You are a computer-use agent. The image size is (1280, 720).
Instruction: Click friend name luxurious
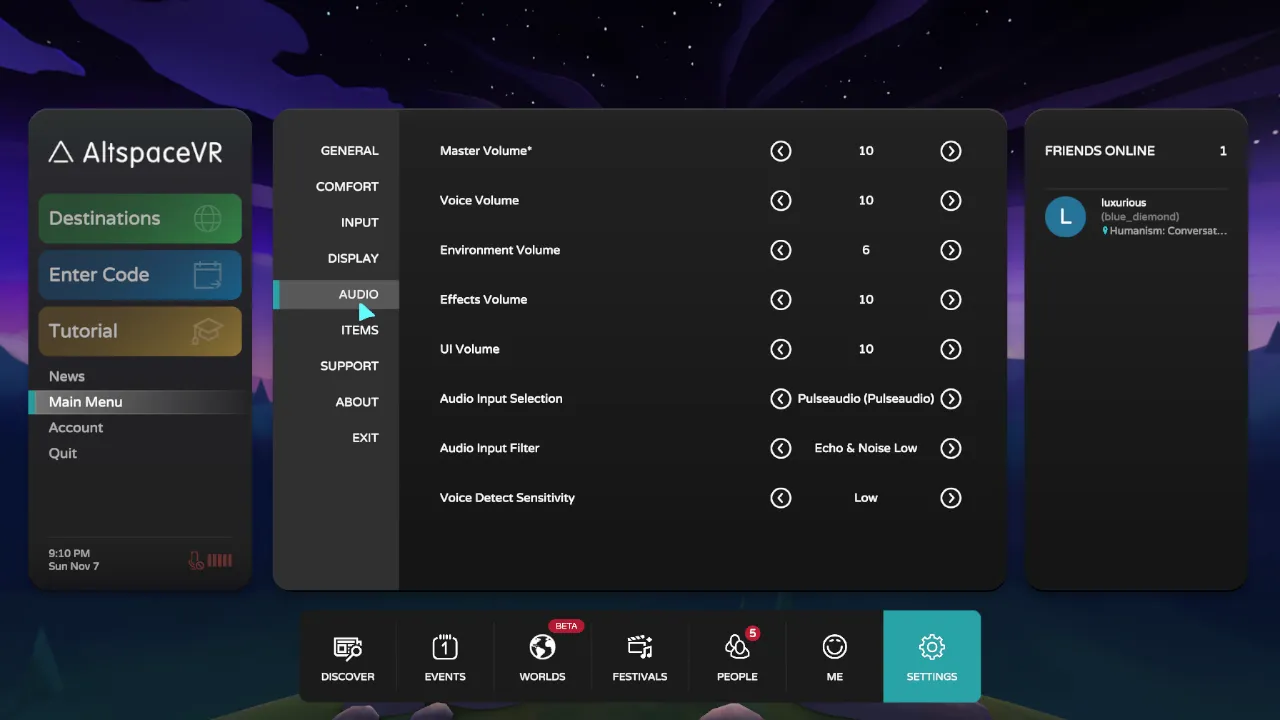pyautogui.click(x=1124, y=203)
